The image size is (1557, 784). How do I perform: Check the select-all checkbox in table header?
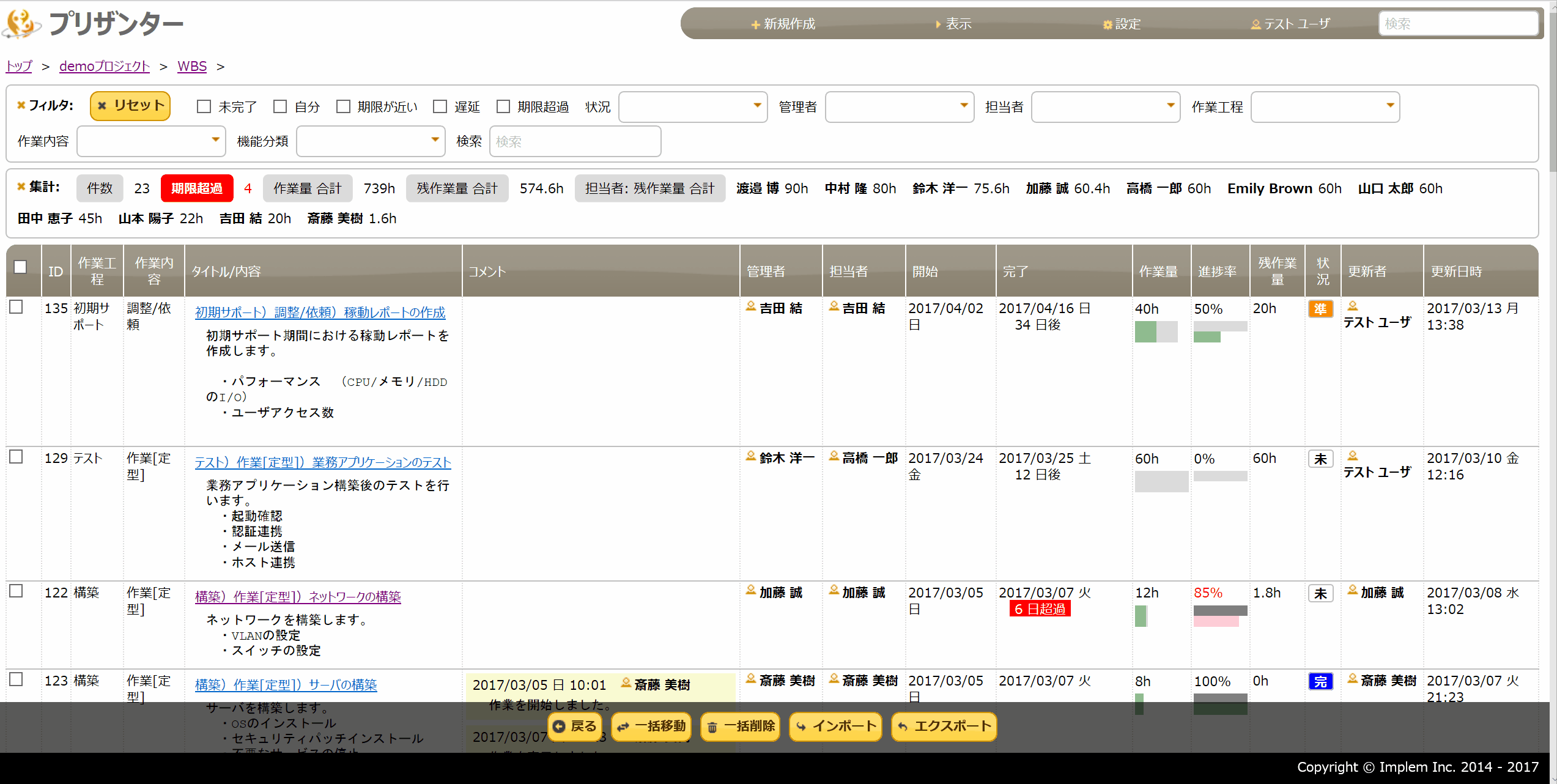click(x=20, y=267)
